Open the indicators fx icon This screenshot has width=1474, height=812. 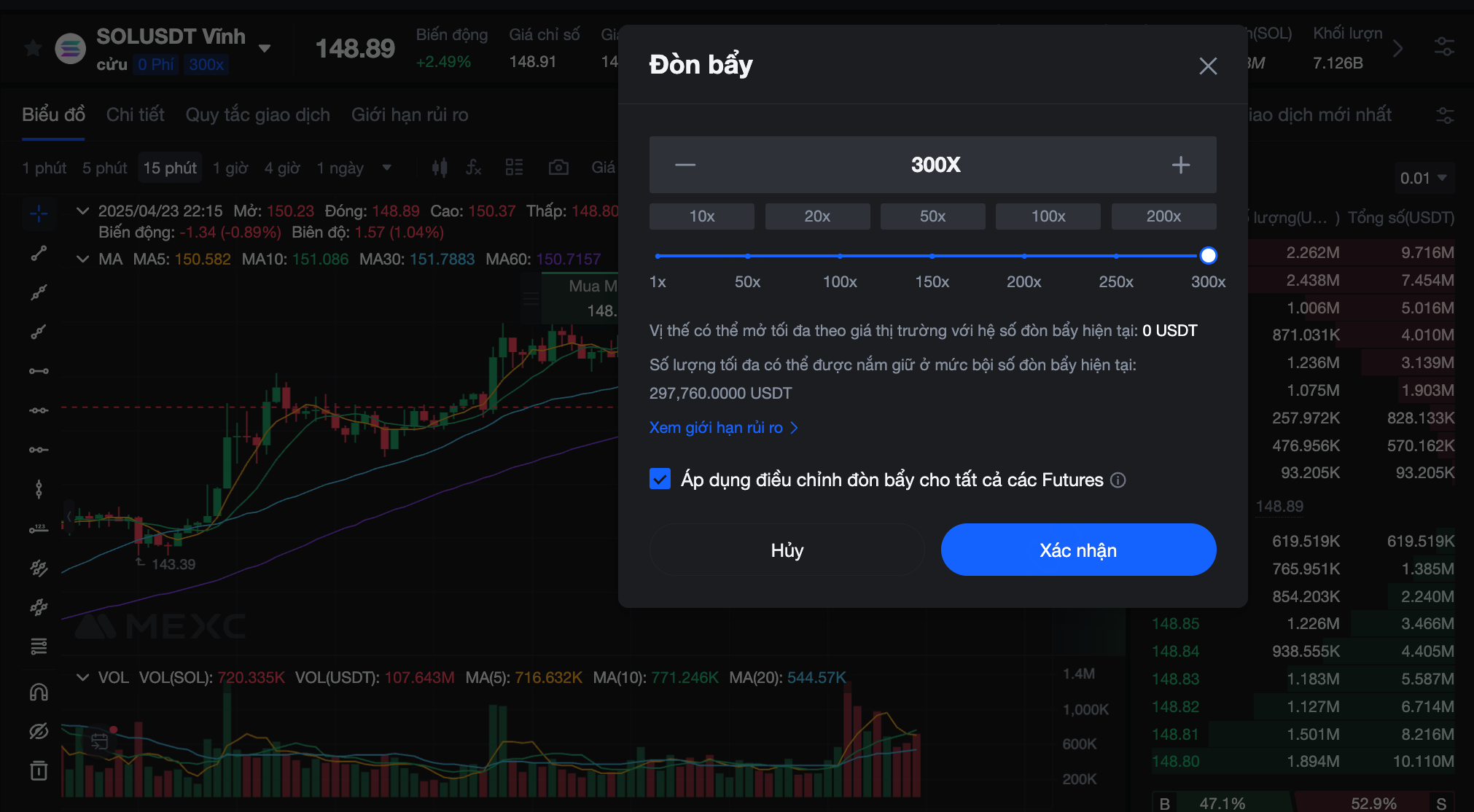(474, 168)
